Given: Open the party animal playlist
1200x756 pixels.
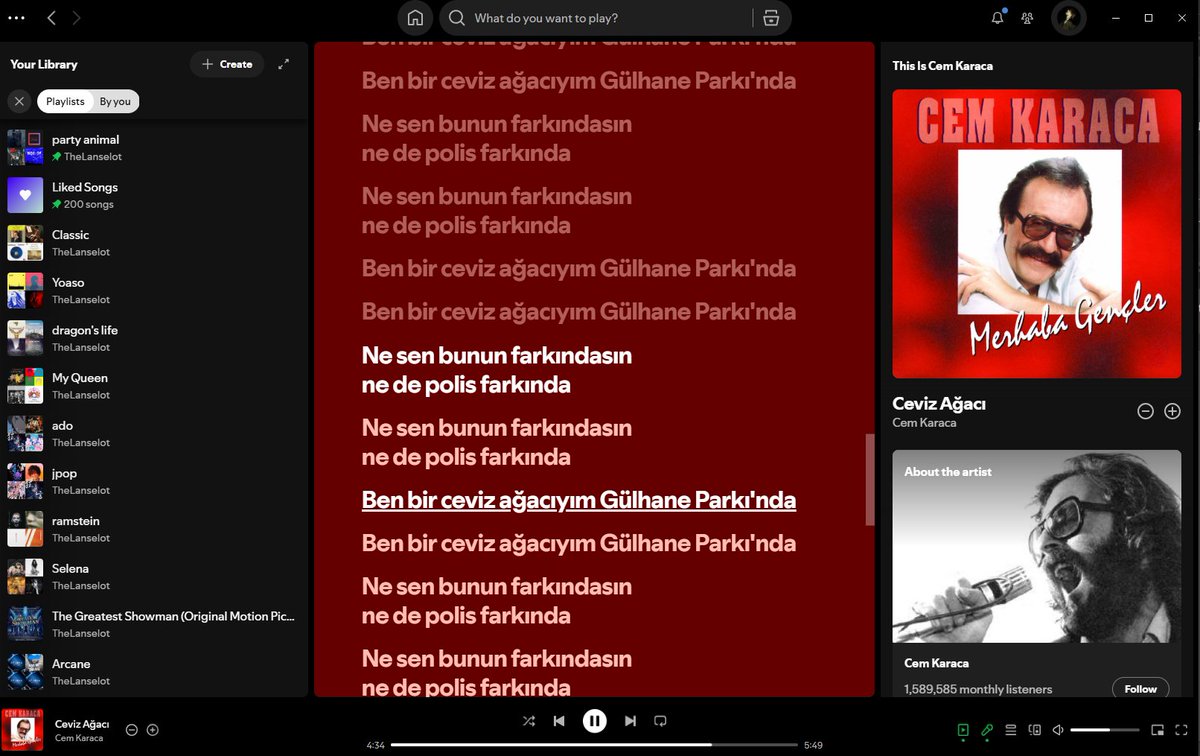Looking at the screenshot, I should 154,148.
